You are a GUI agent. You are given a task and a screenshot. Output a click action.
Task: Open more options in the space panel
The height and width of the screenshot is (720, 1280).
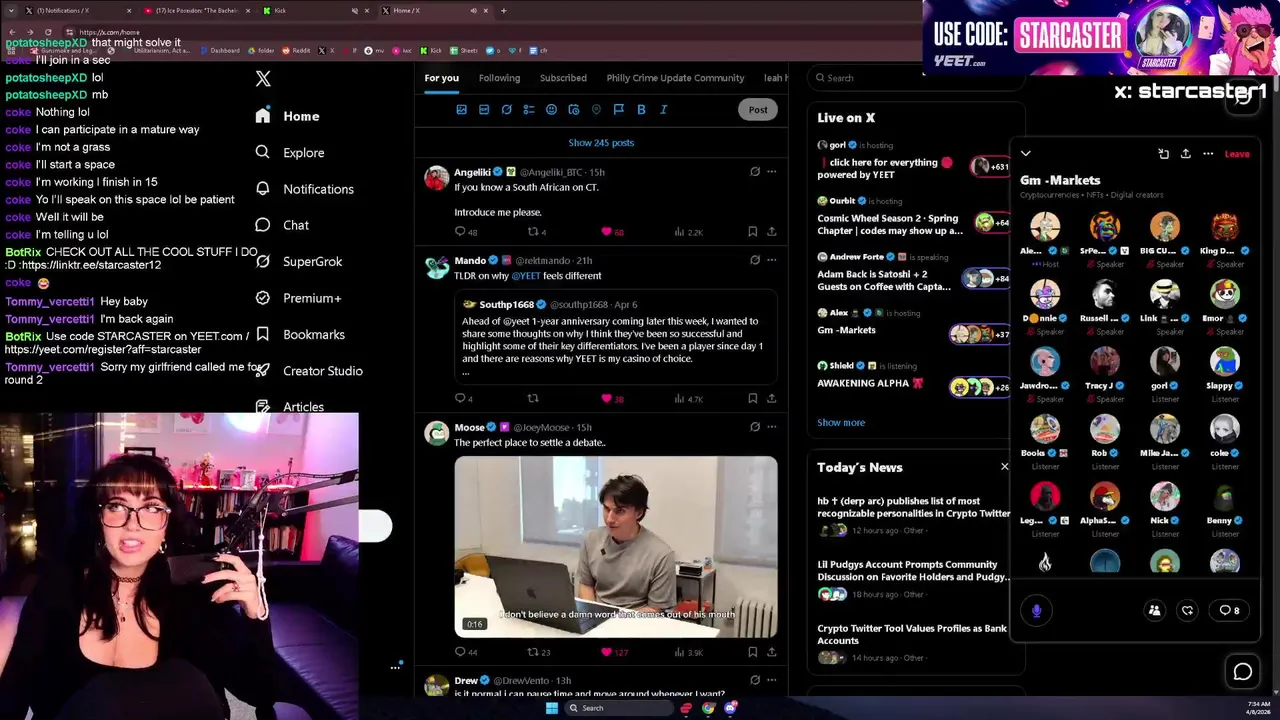(1208, 154)
